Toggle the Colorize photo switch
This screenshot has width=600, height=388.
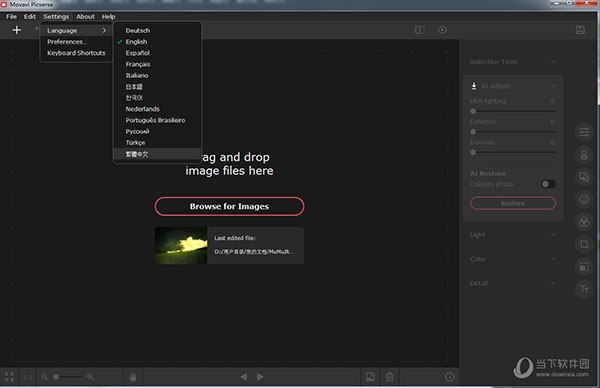pos(548,184)
